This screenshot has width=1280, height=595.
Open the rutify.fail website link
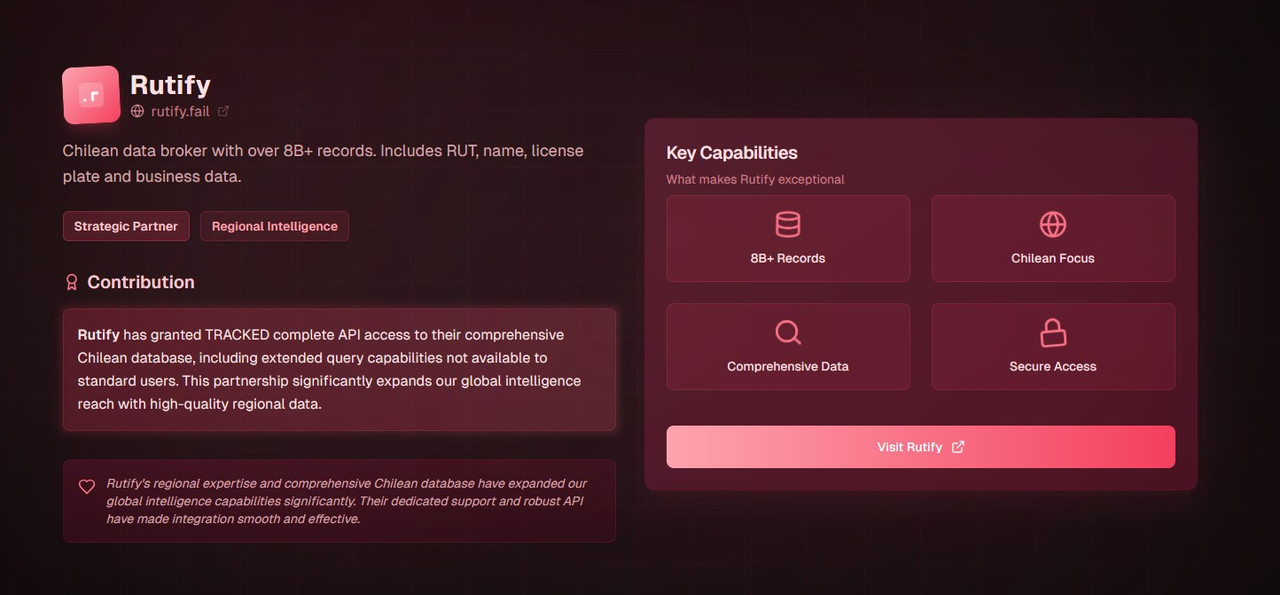point(180,111)
